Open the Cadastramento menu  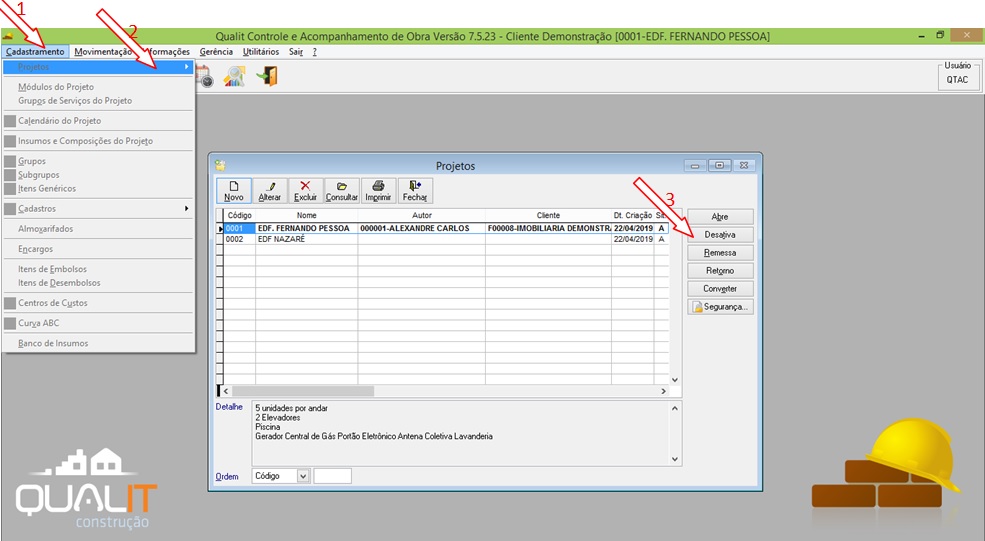click(35, 52)
